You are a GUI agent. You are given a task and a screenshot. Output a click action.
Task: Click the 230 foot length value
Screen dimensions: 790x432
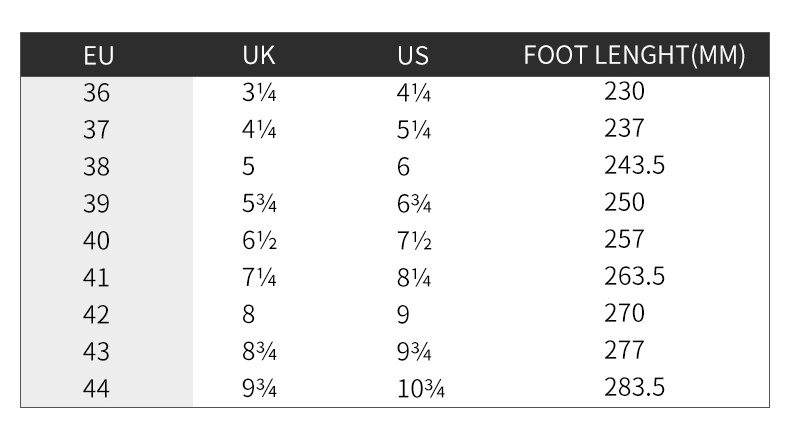pos(624,92)
